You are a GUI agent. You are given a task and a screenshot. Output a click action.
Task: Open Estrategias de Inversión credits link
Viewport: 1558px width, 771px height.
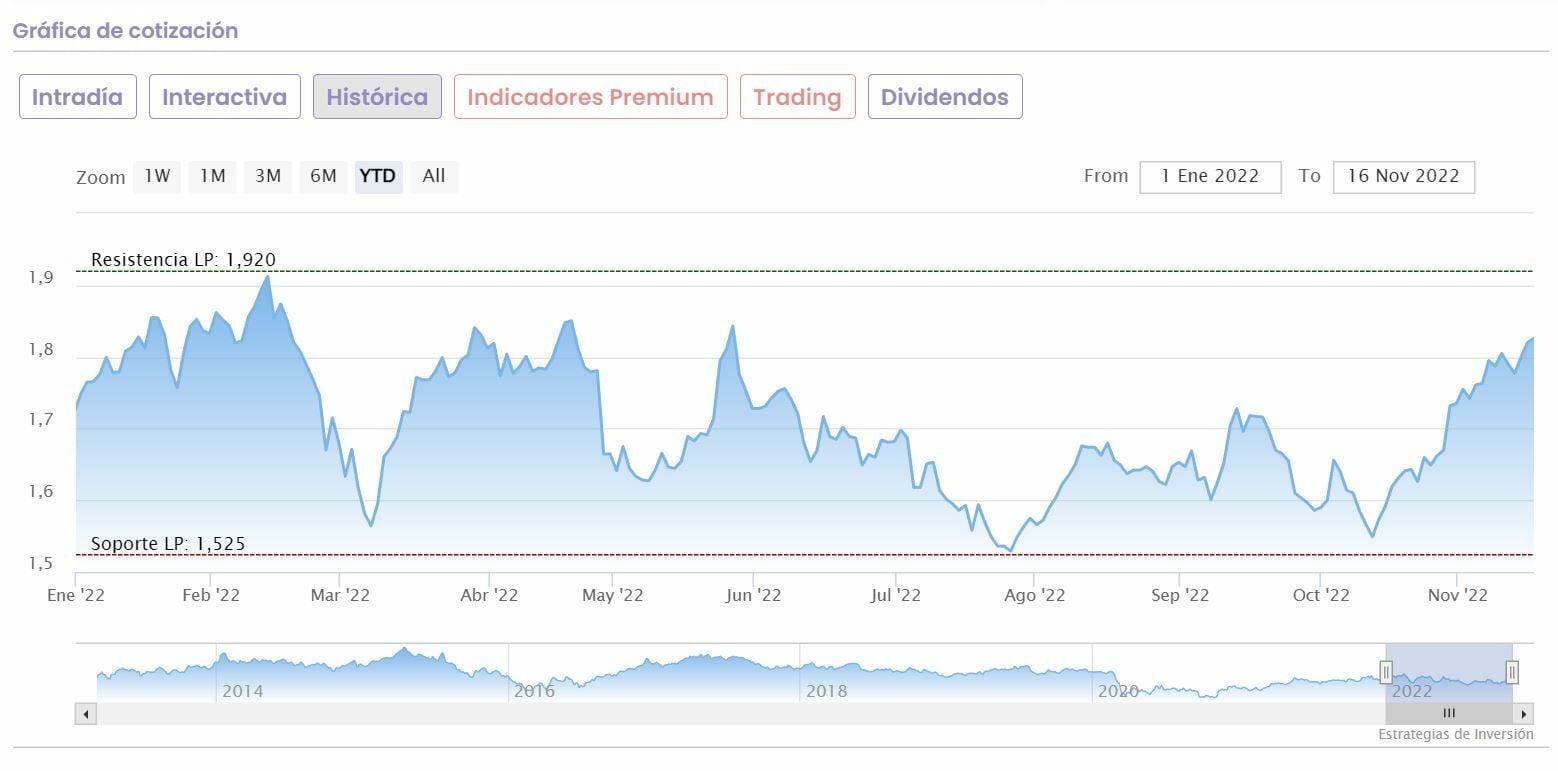coord(1455,735)
